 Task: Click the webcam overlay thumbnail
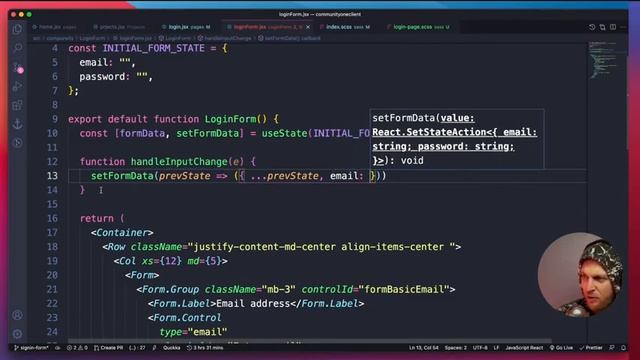pos(580,274)
